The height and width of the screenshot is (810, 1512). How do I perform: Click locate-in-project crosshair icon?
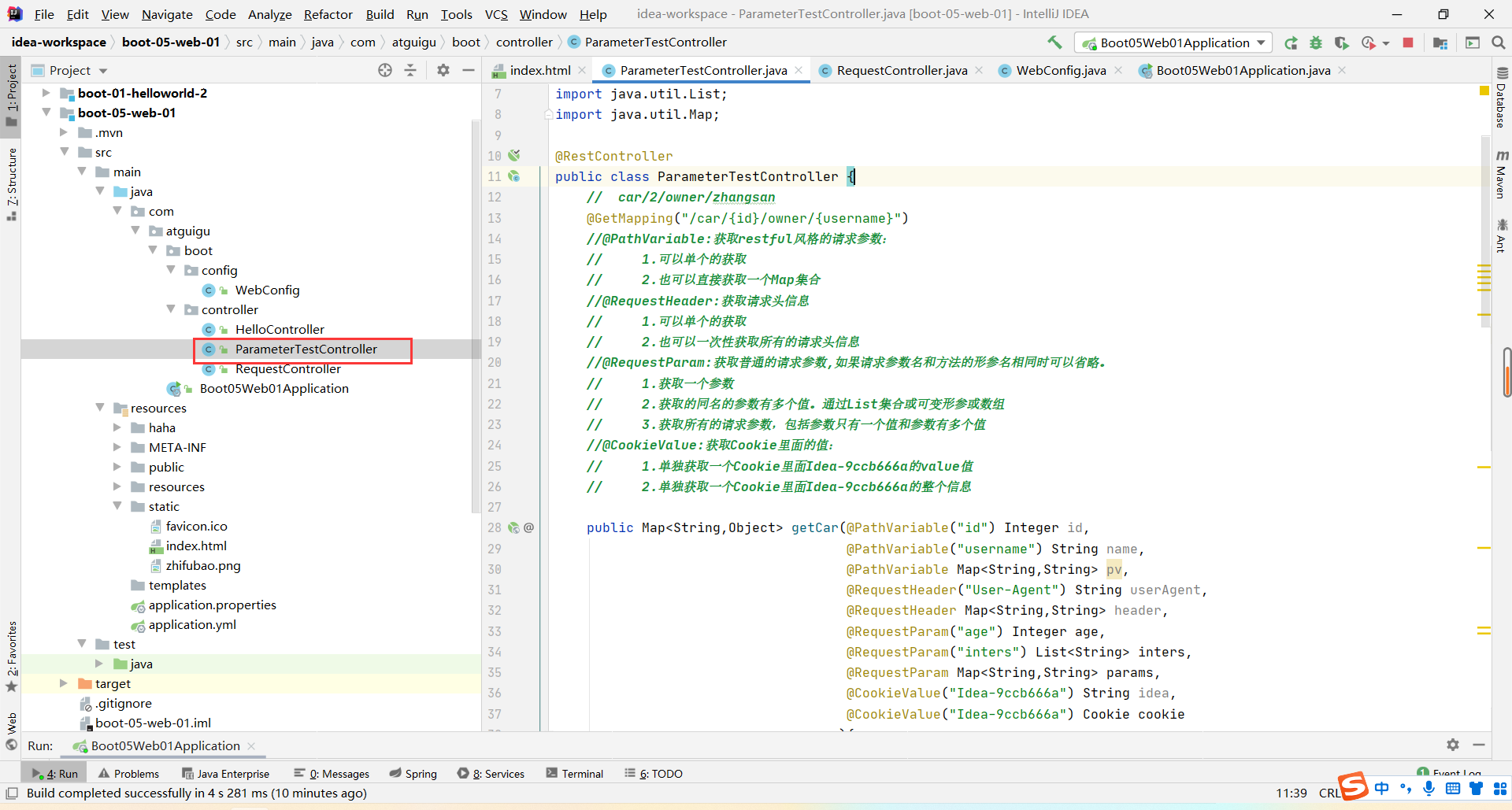click(x=385, y=70)
